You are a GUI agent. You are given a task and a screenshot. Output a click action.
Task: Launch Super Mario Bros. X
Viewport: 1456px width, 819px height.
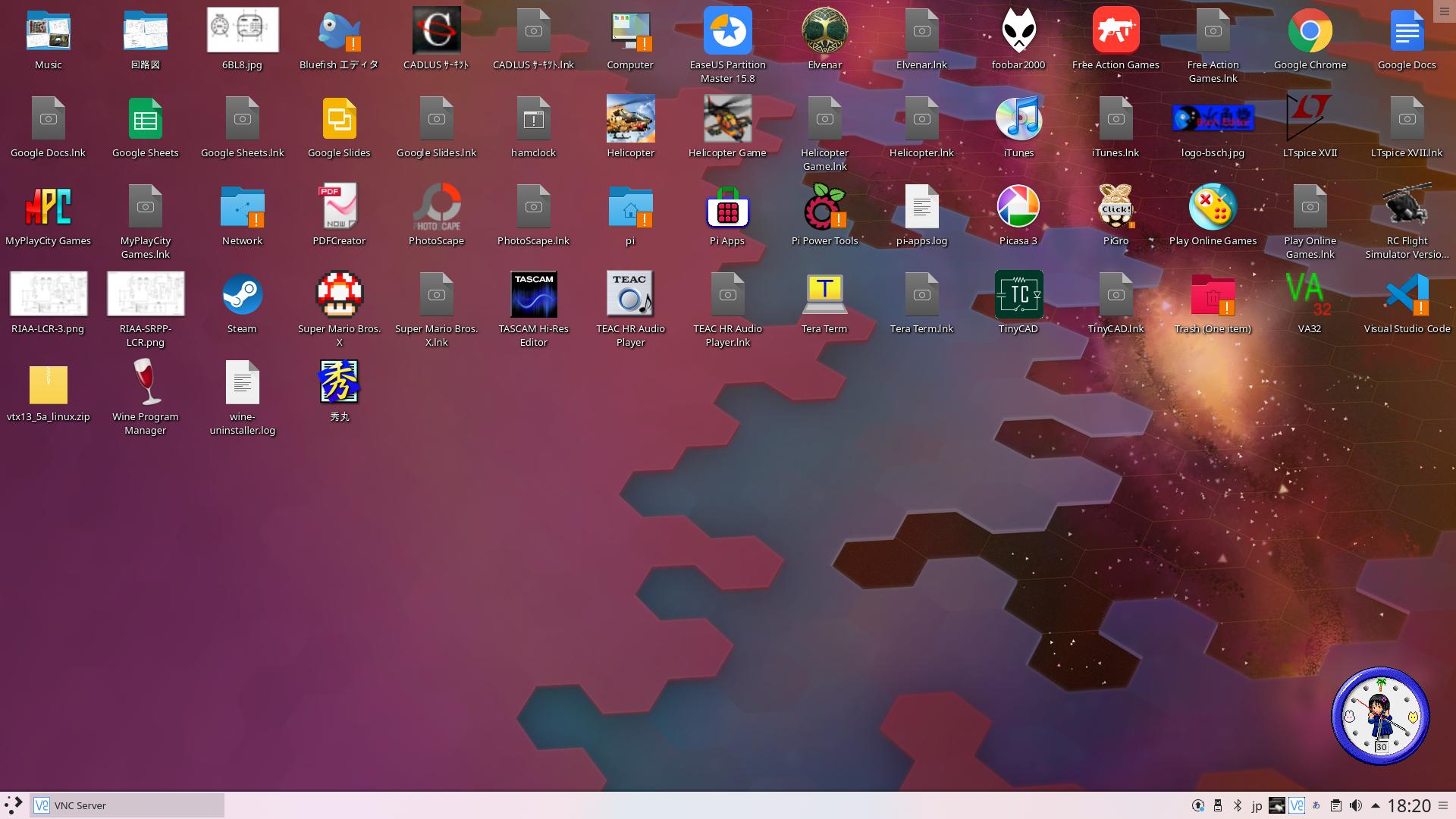(x=339, y=294)
